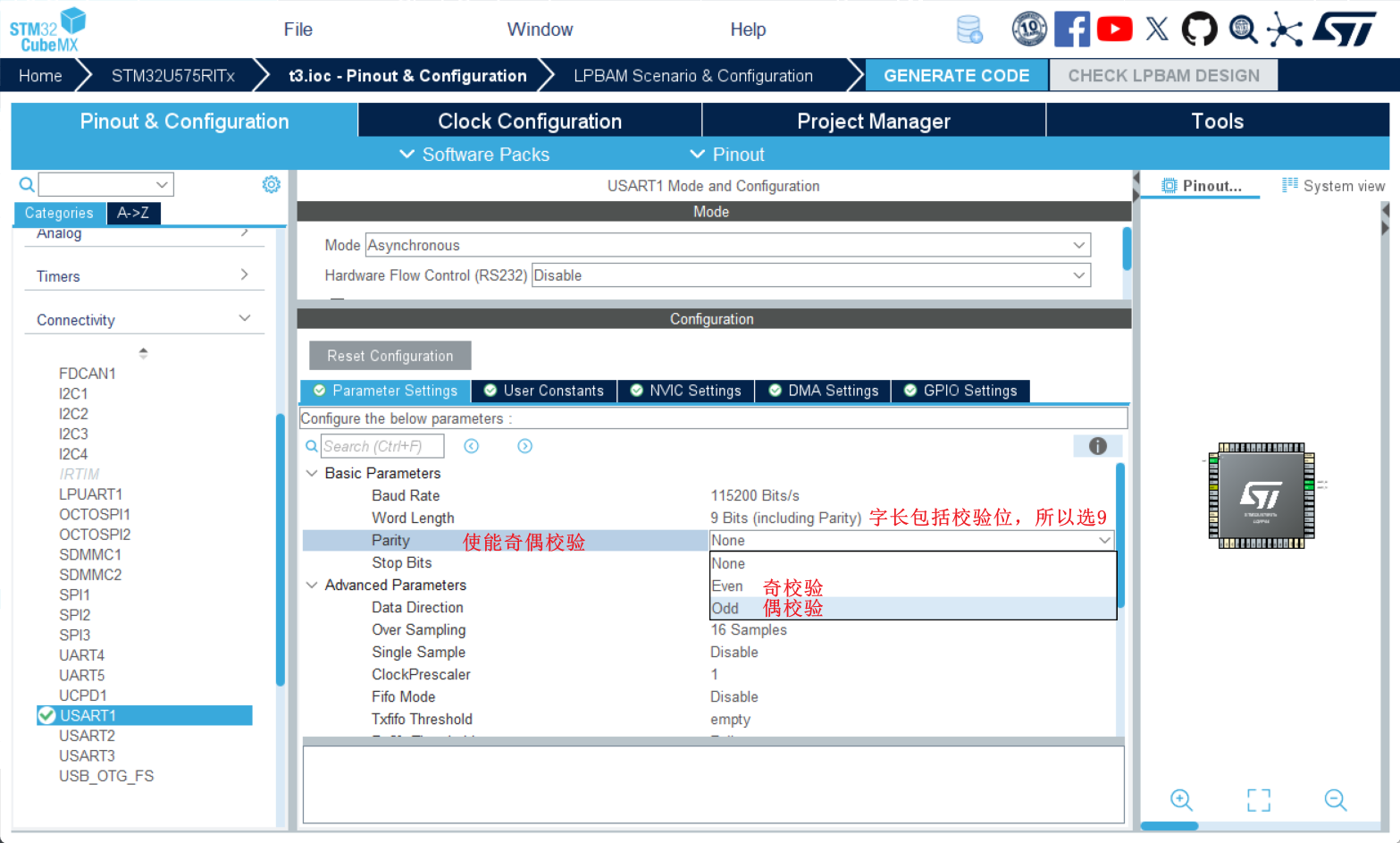Click the ST network star icon

tap(1284, 30)
